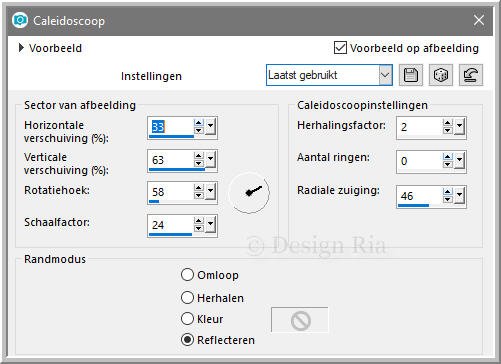Reset settings to default with arrow icon
Image resolution: width=501 pixels, height=364 pixels.
(x=471, y=75)
